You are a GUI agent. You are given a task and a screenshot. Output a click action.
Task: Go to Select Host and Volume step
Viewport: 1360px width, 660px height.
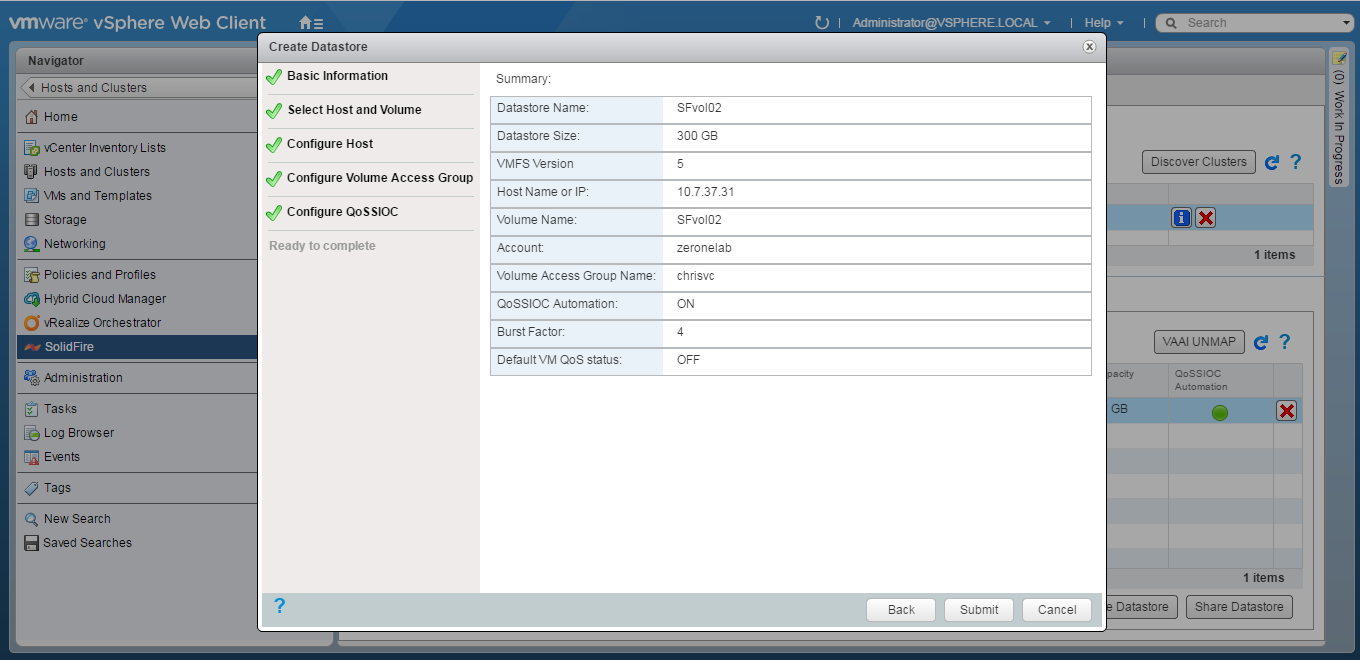pos(354,110)
